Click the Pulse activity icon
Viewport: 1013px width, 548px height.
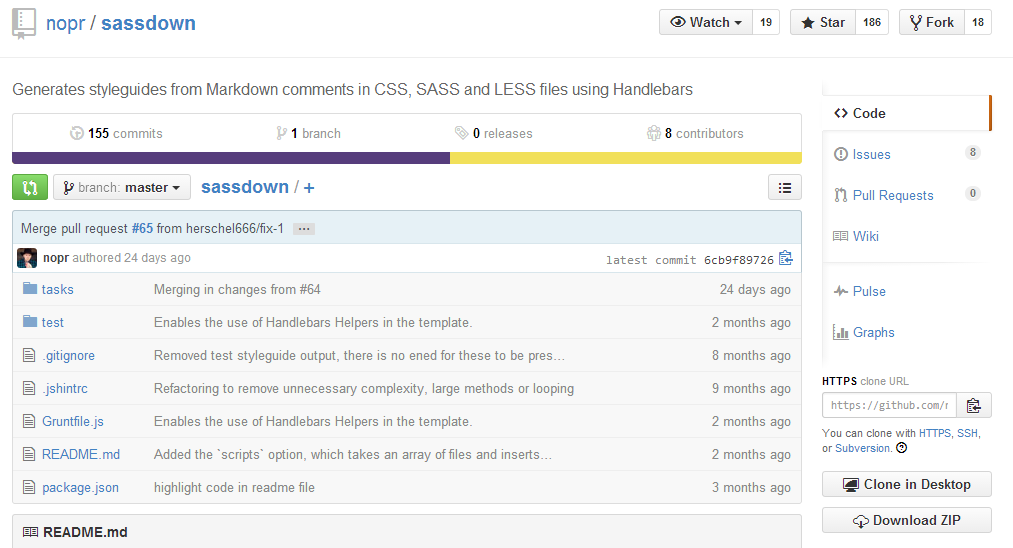coord(841,291)
